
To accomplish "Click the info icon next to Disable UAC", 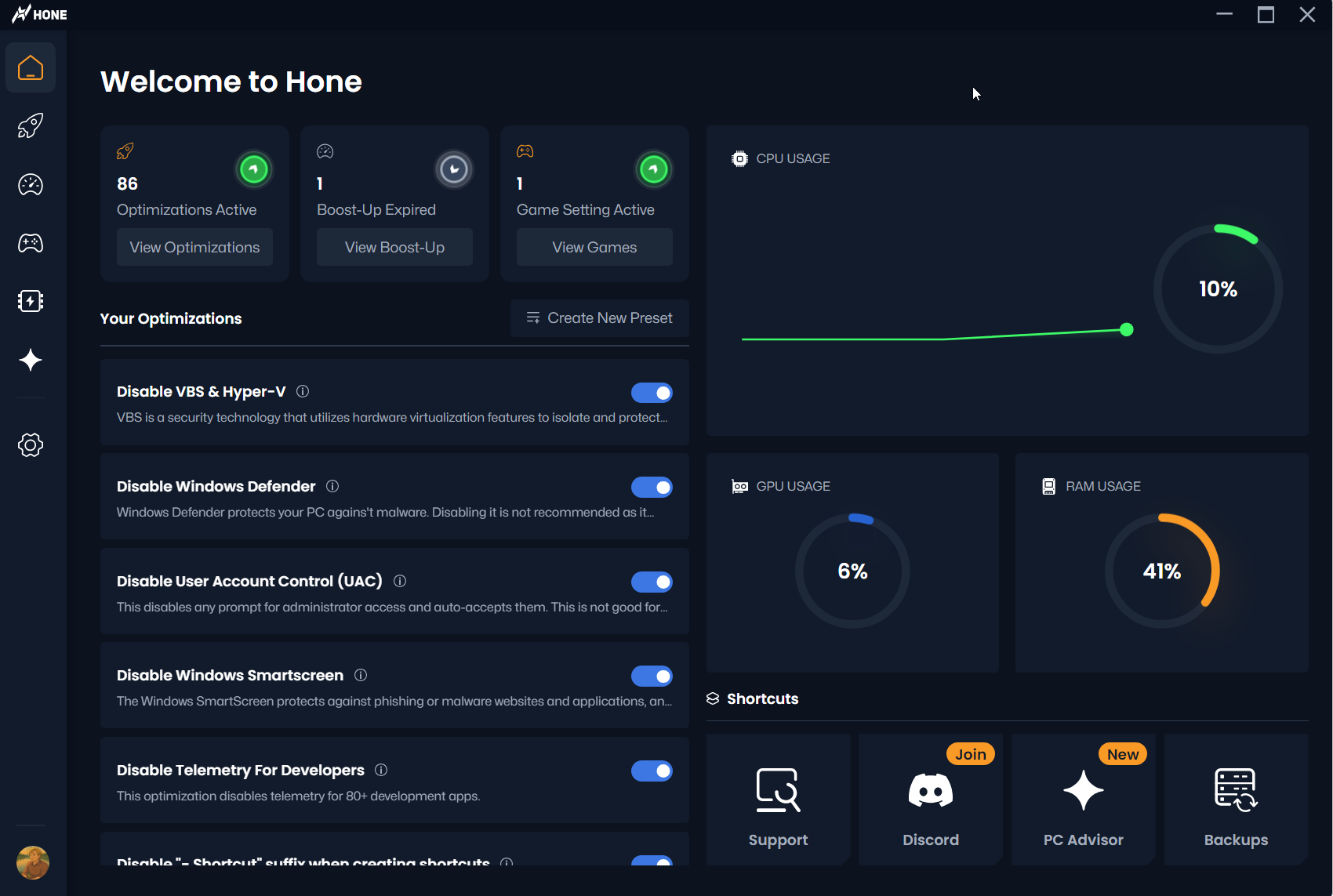I will pyautogui.click(x=399, y=581).
